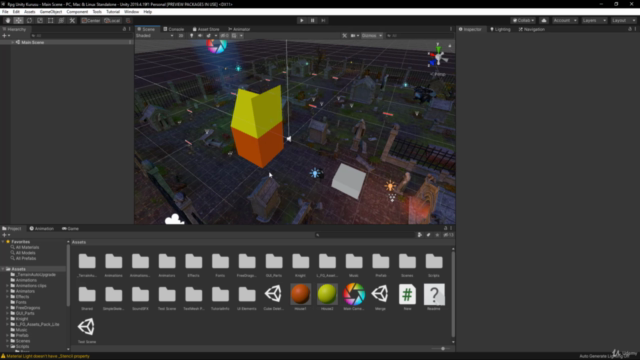
Task: Open the UI Elements folder in Assets grid
Action: pyautogui.click(x=247, y=298)
